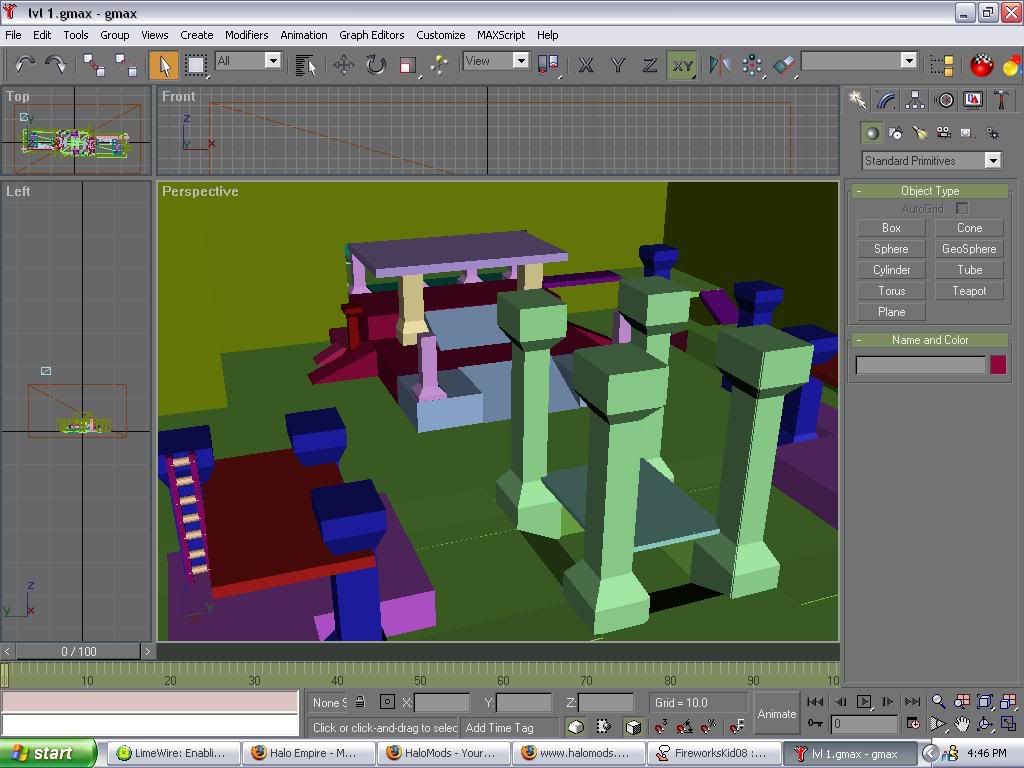
Task: Click the time slider right arrow
Action: point(148,651)
